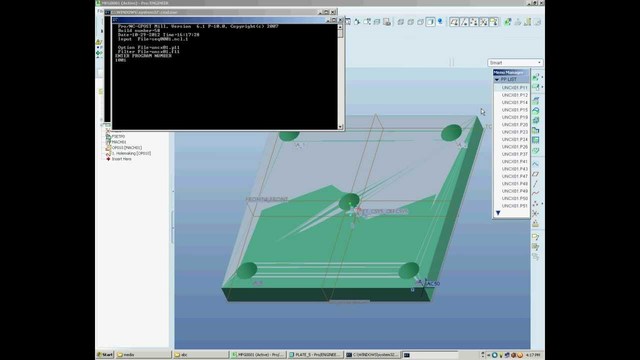This screenshot has width=640, height=360.
Task: Click the datum axis tool in sidebar
Action: point(536,184)
